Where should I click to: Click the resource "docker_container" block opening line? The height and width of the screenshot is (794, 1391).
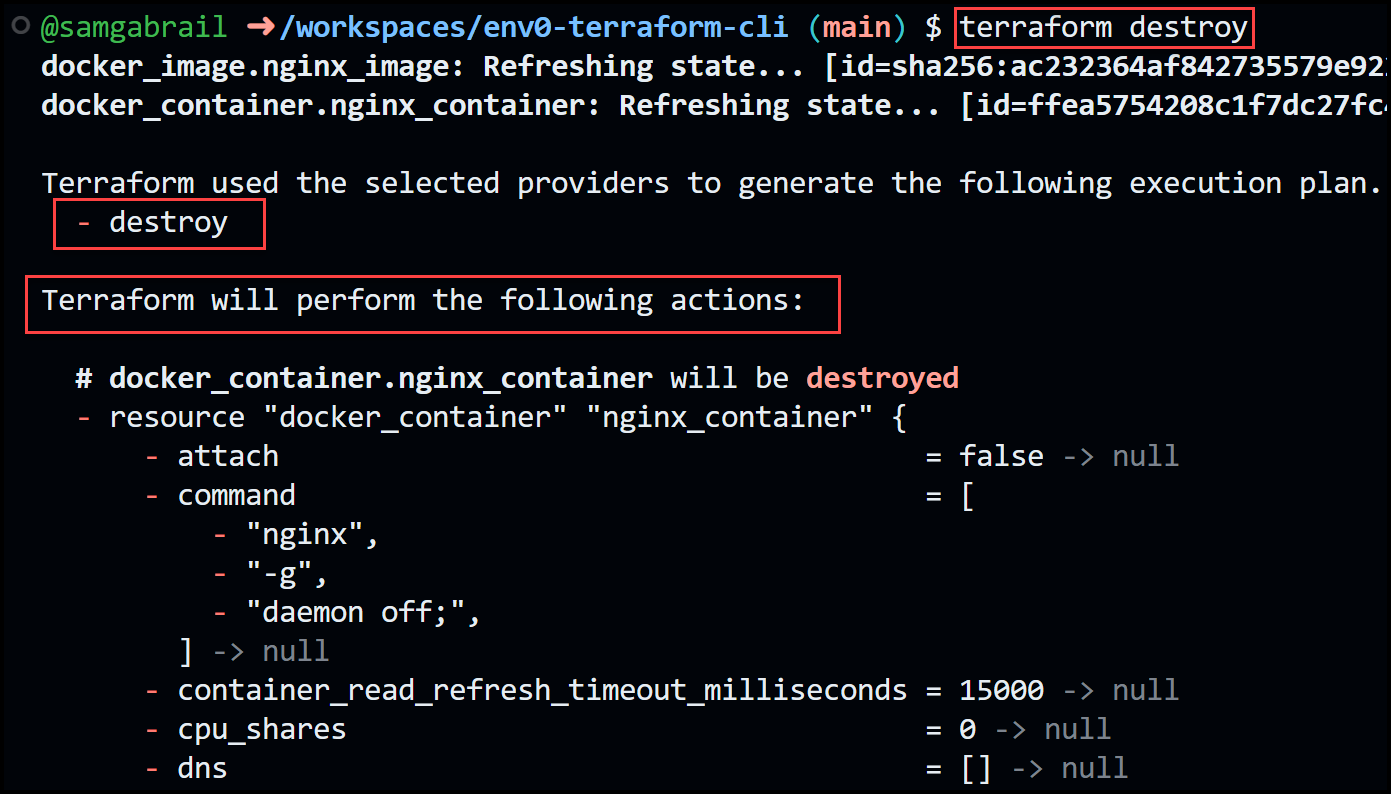pyautogui.click(x=491, y=417)
